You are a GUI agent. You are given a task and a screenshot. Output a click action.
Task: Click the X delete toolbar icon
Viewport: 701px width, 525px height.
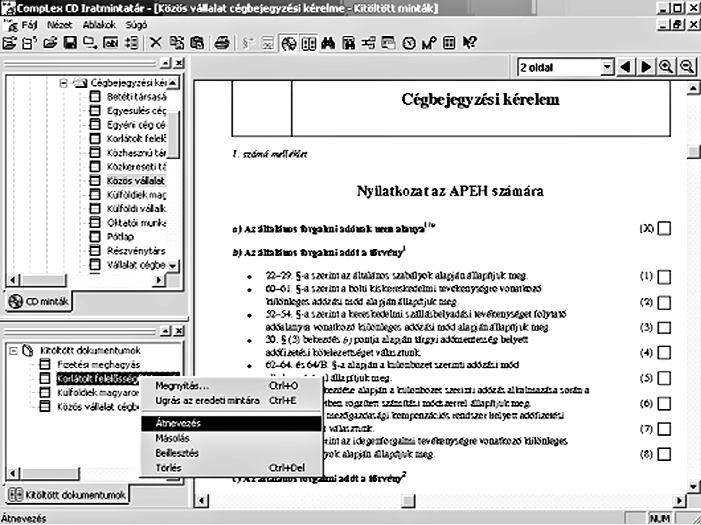coord(156,43)
